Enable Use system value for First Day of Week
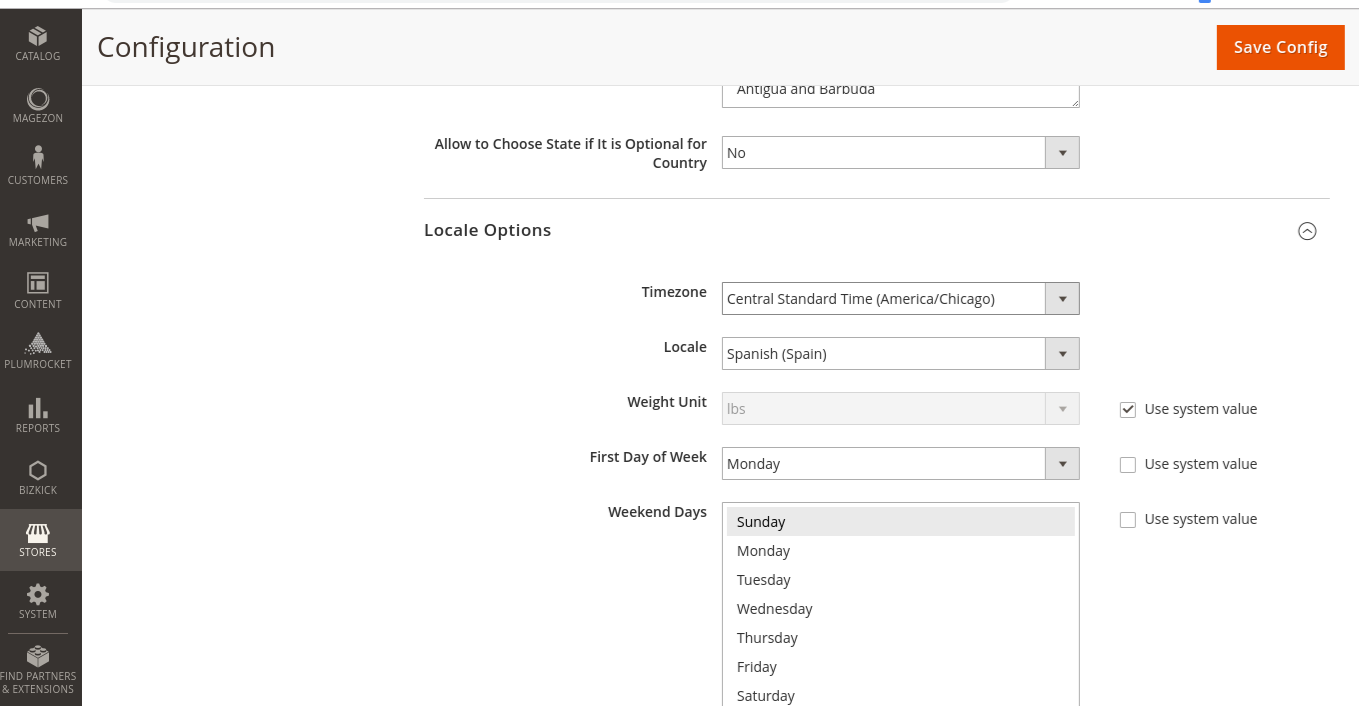This screenshot has width=1359, height=706. [x=1127, y=464]
